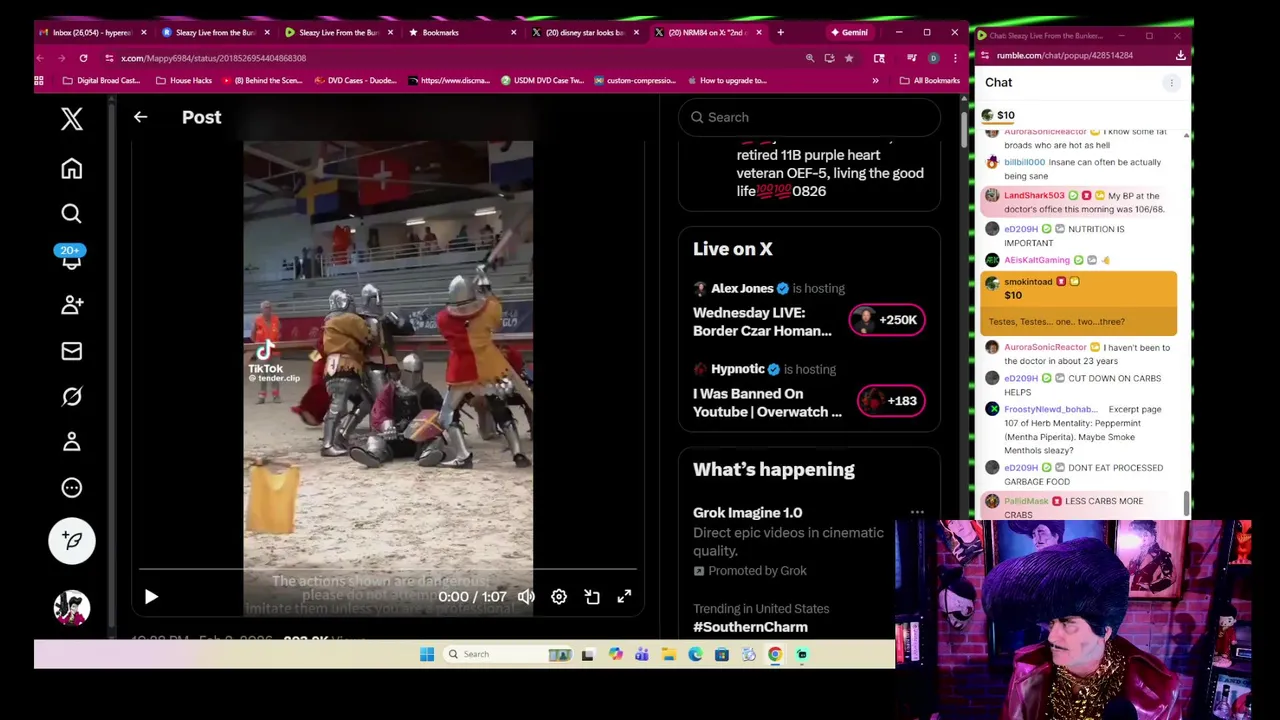Open the Chrome three-dot menu

point(955,58)
